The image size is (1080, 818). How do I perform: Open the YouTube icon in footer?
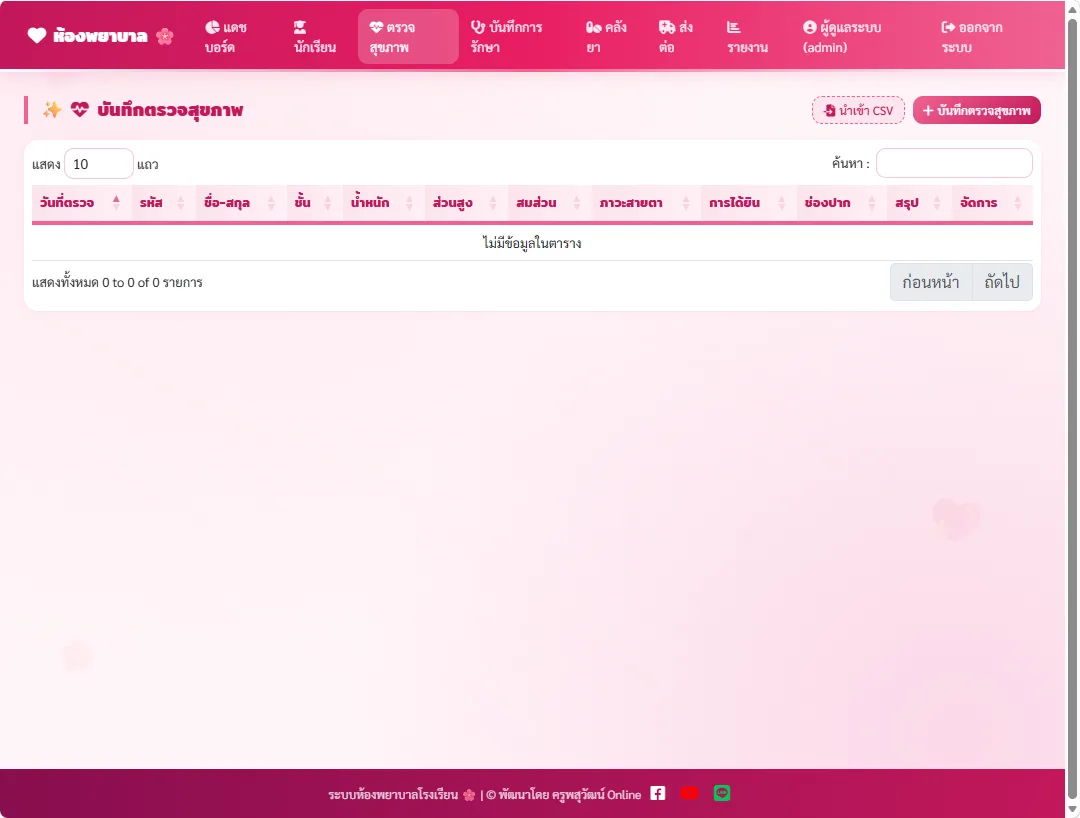click(689, 793)
